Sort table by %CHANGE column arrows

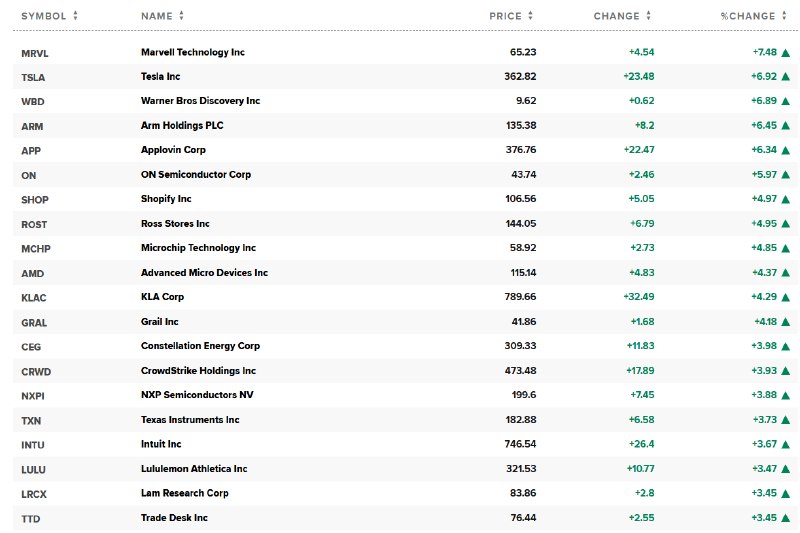(x=784, y=15)
